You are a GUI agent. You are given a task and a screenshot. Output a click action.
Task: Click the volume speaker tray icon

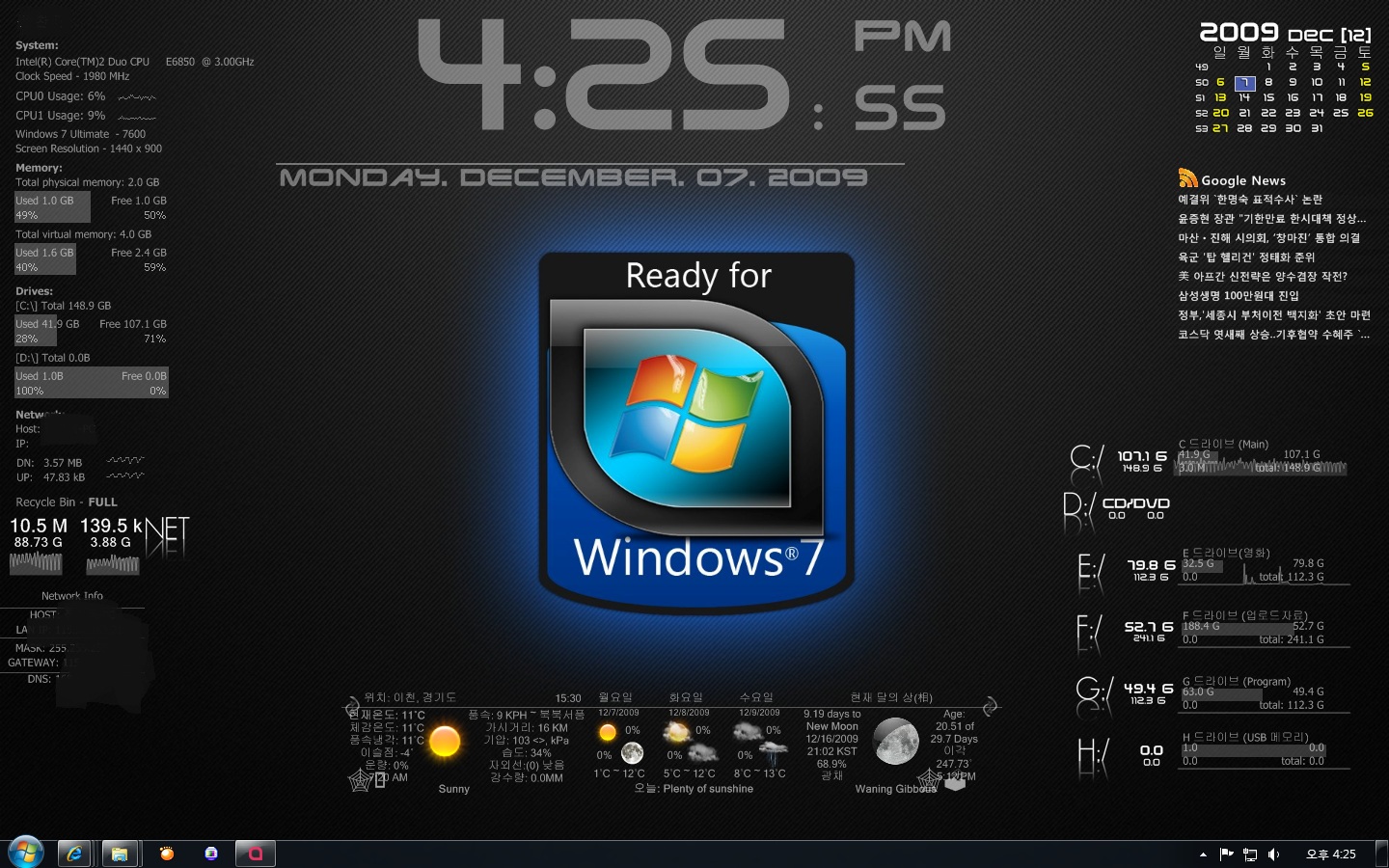coord(1273,854)
